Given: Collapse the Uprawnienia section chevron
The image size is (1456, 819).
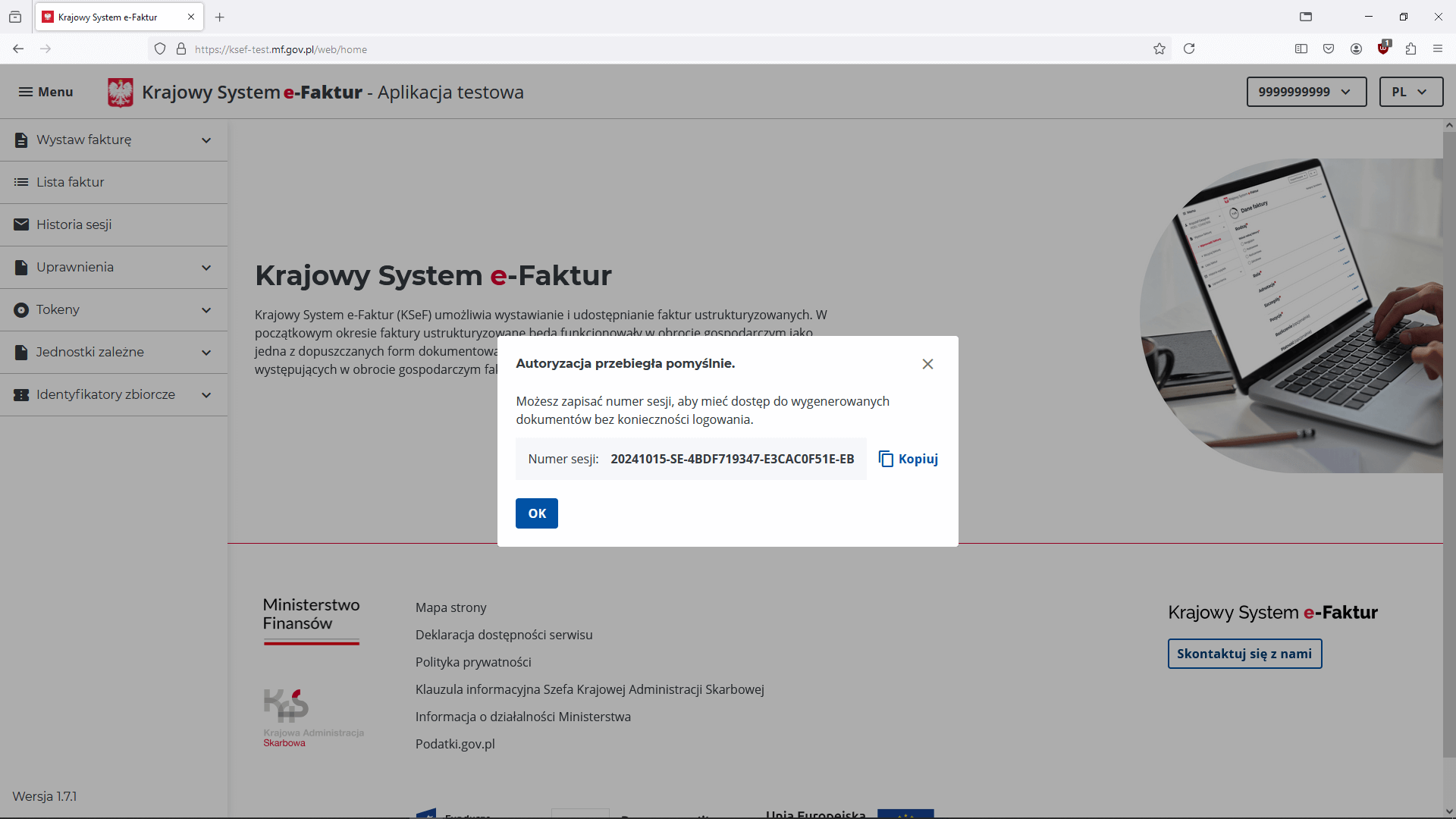Looking at the screenshot, I should click(206, 267).
